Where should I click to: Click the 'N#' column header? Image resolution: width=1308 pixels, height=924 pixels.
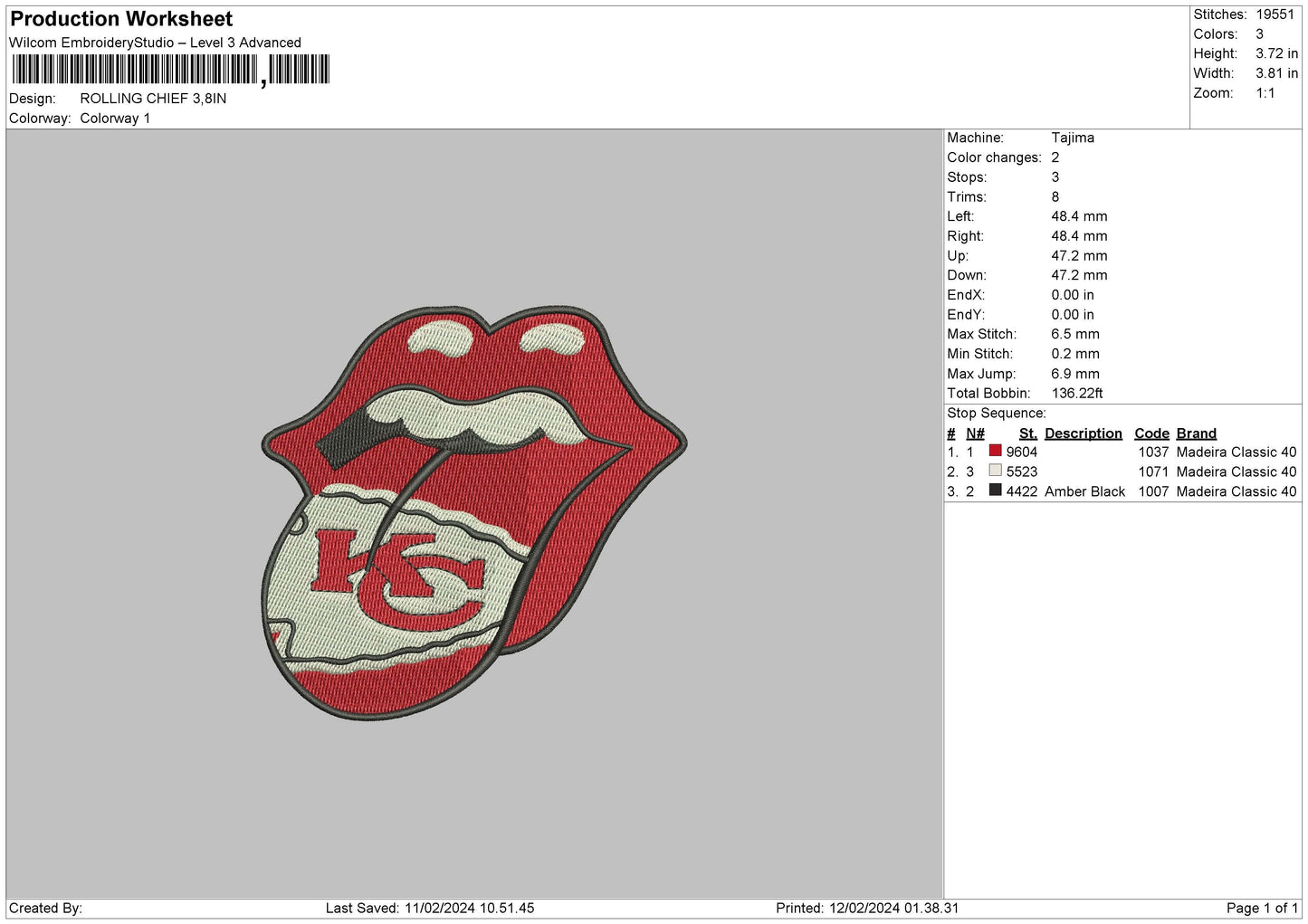(x=975, y=433)
